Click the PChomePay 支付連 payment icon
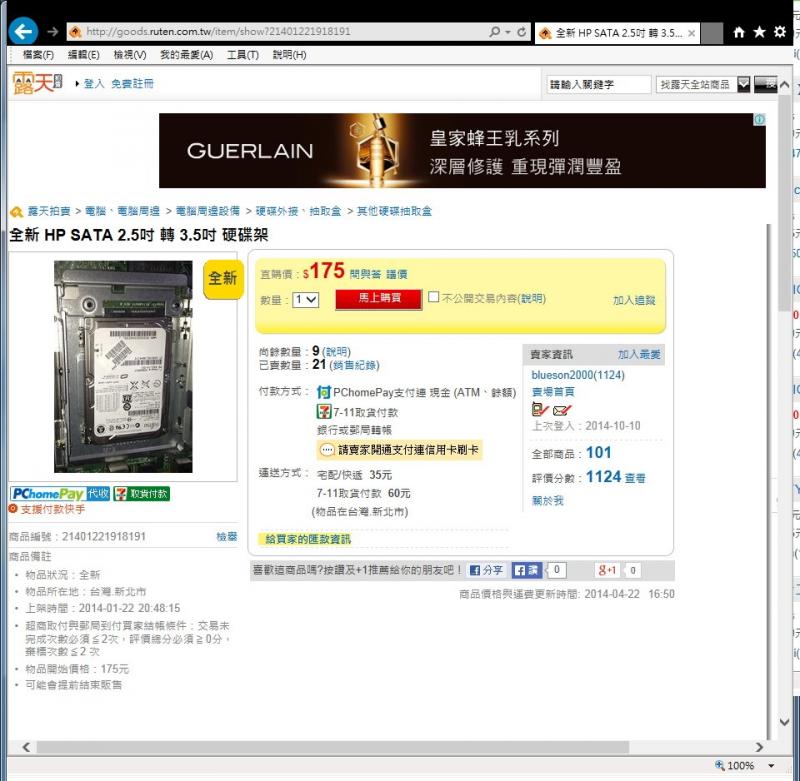This screenshot has width=800, height=781. [323, 392]
